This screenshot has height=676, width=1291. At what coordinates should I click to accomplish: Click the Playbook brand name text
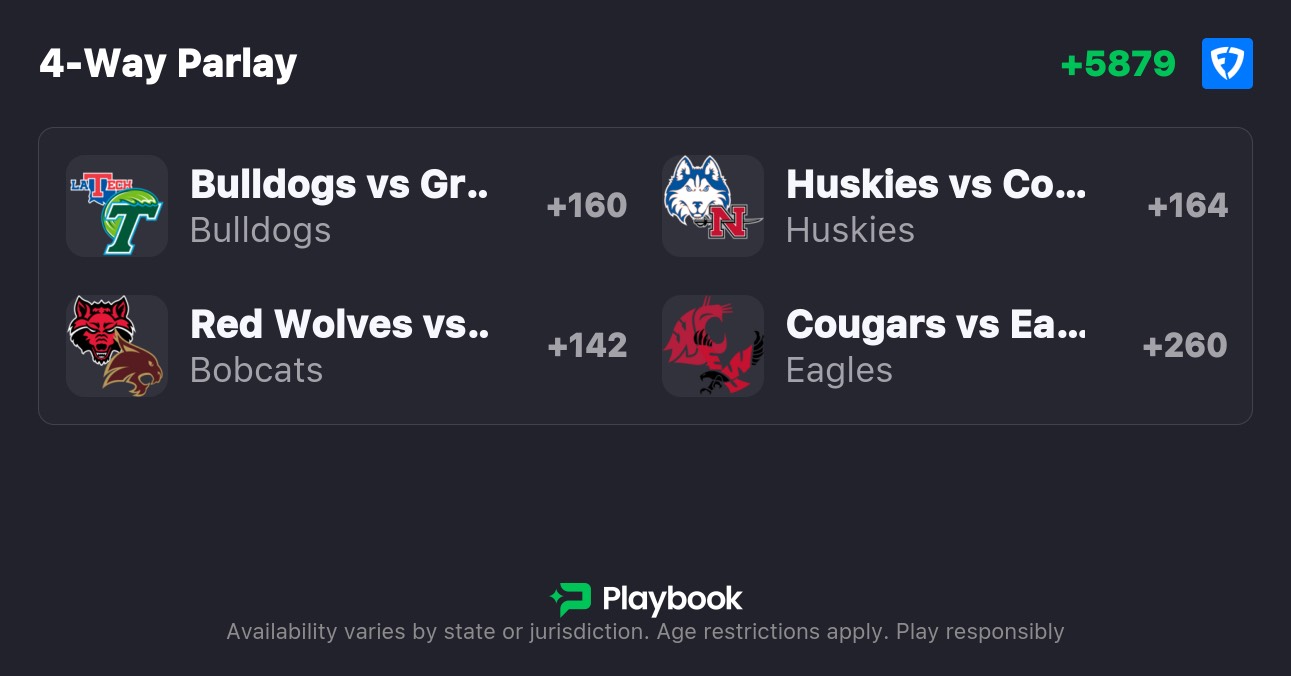[x=672, y=599]
